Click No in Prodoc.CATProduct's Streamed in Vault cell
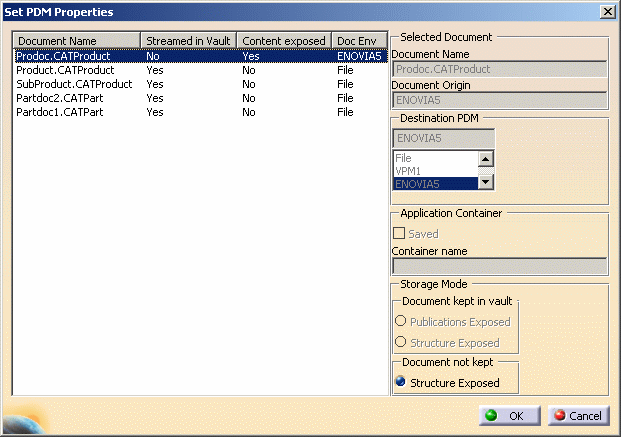The image size is (621, 437). 153,56
